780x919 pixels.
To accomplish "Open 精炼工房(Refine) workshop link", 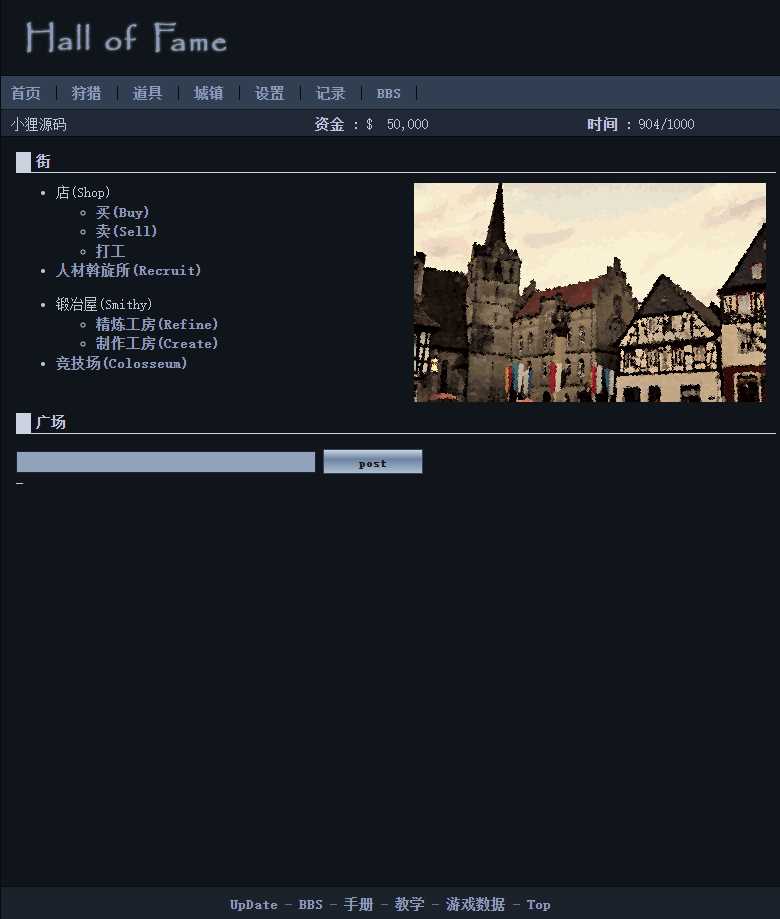I will [x=156, y=324].
